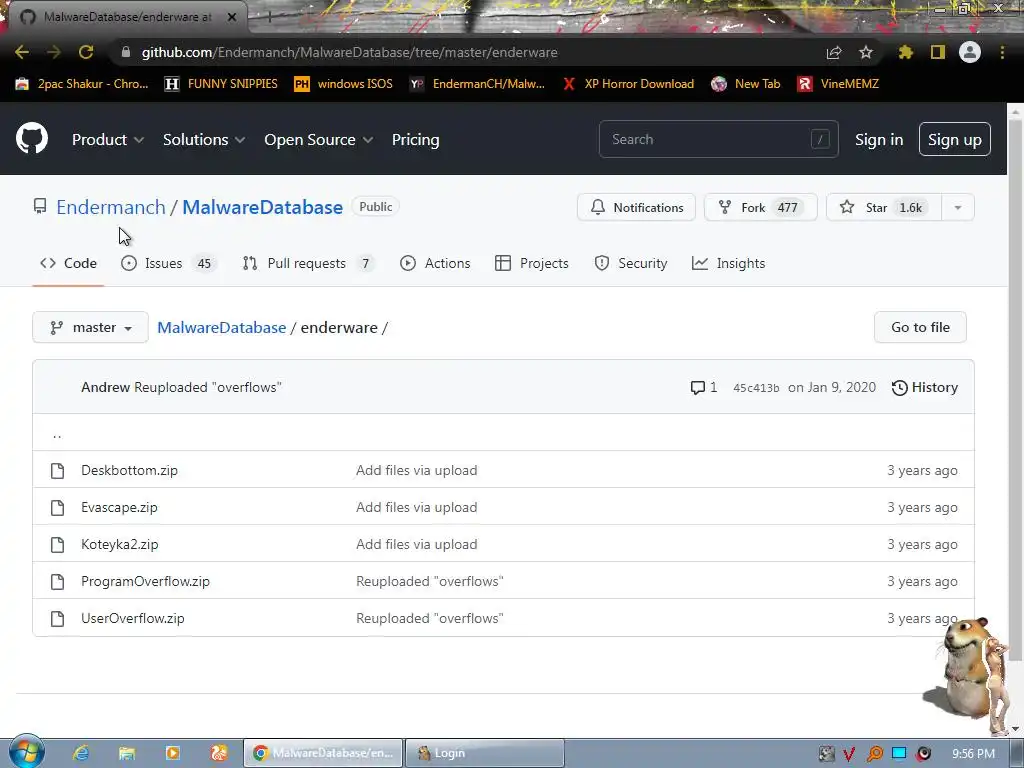Click the padlock site info icon
The height and width of the screenshot is (768, 1024).
[x=126, y=52]
